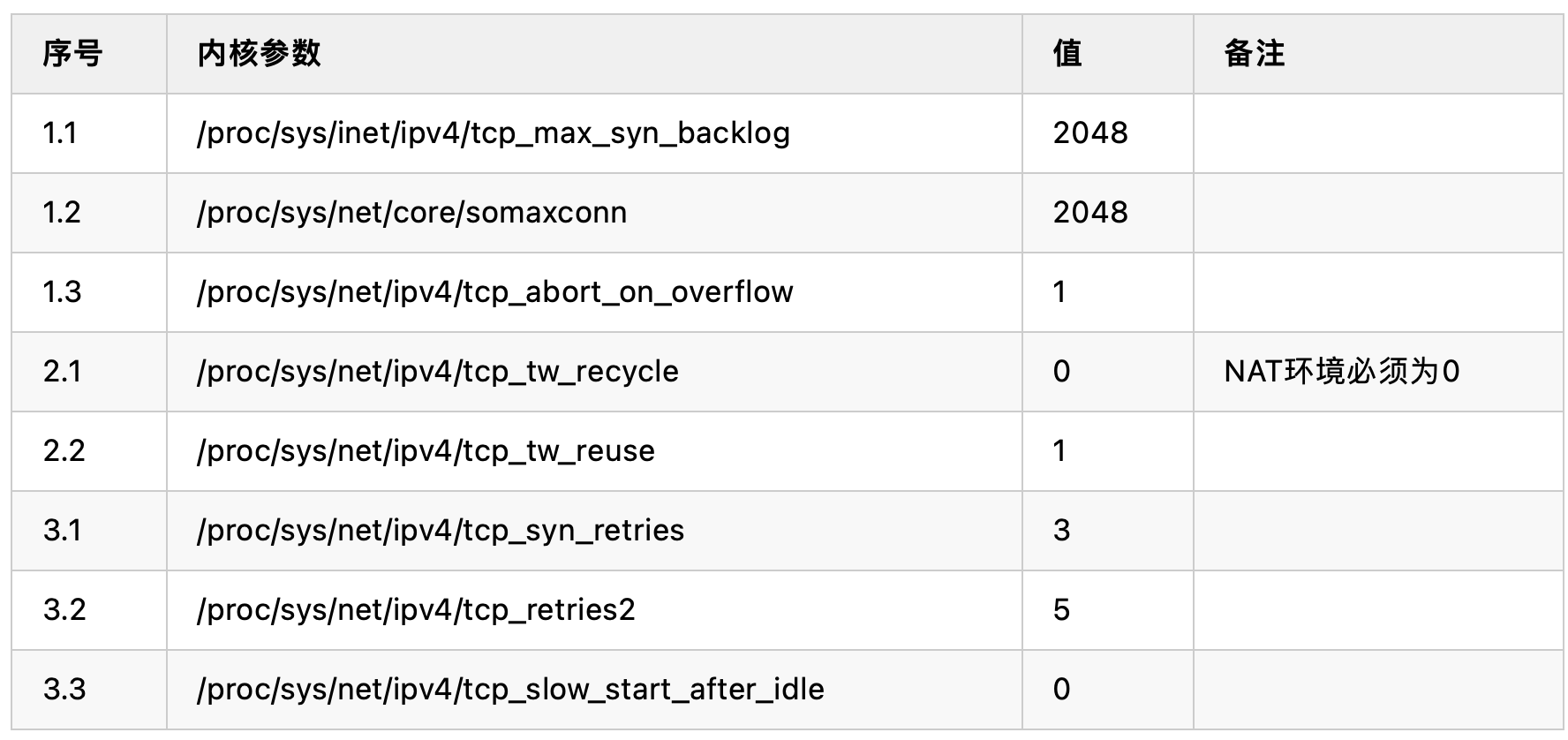Select the somaxconn parameter path cell
The image size is (1568, 740).
(594, 213)
